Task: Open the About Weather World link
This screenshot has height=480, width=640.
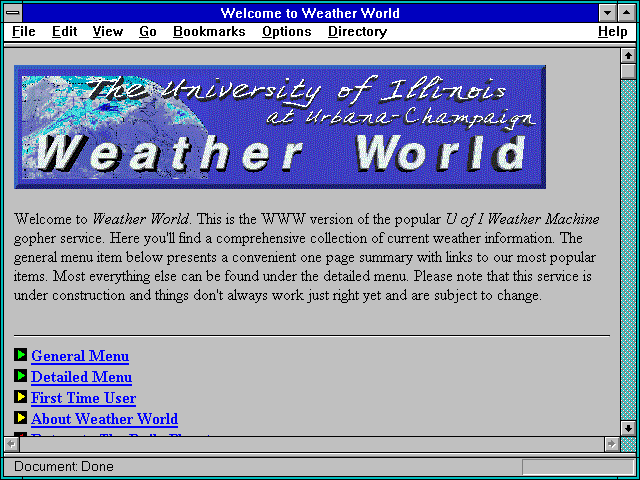Action: [x=104, y=419]
